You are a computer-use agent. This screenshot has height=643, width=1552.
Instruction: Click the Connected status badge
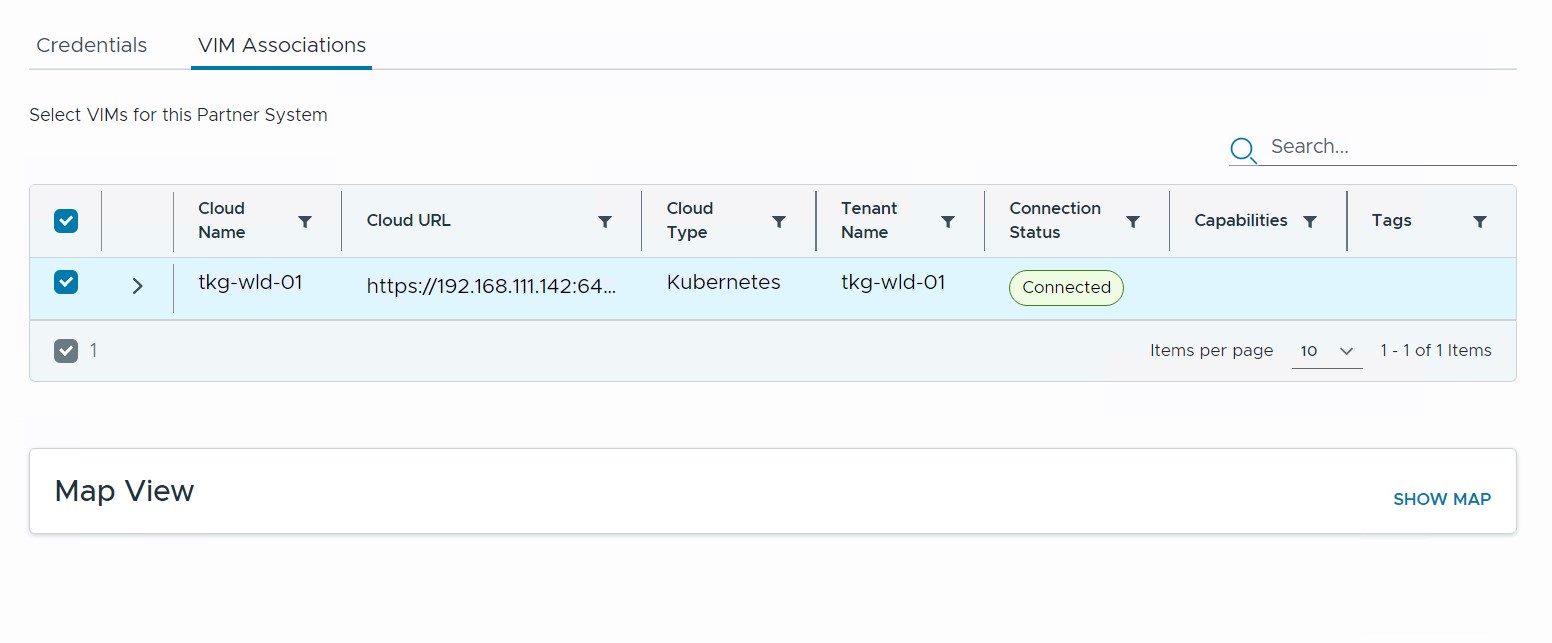(x=1066, y=287)
